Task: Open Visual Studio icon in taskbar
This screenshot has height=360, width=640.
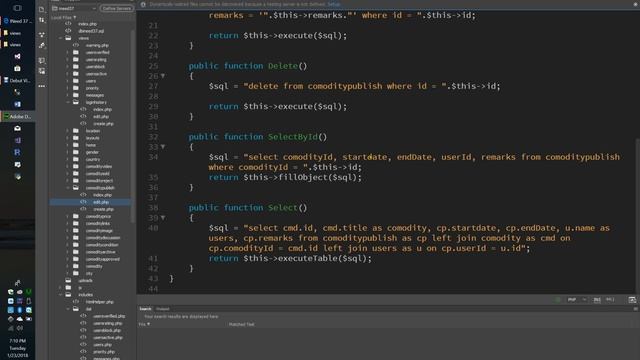Action: [x=17, y=56]
